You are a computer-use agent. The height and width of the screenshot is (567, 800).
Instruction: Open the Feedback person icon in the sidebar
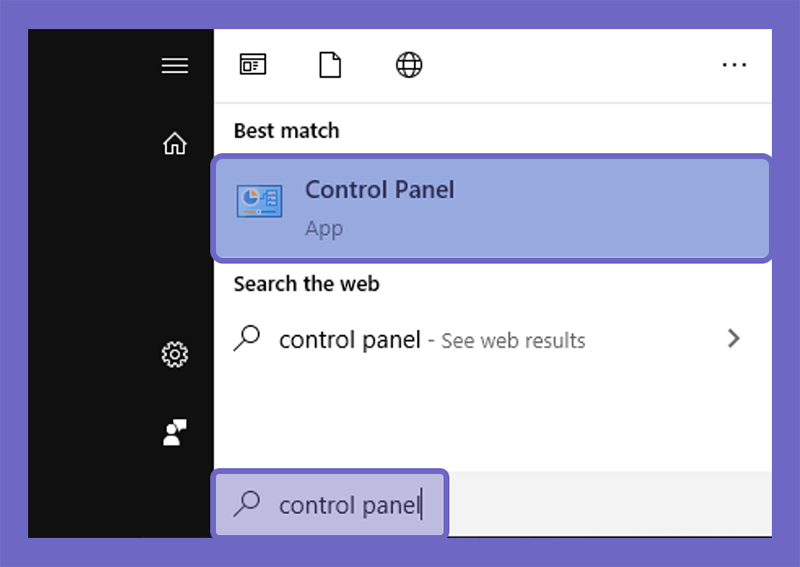coord(174,432)
